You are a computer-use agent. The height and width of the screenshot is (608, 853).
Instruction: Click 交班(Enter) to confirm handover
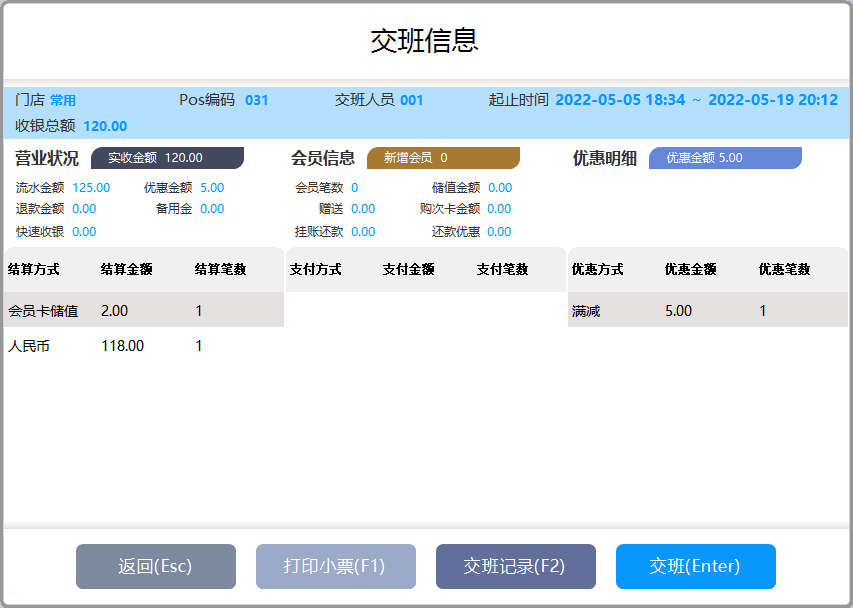[695, 566]
